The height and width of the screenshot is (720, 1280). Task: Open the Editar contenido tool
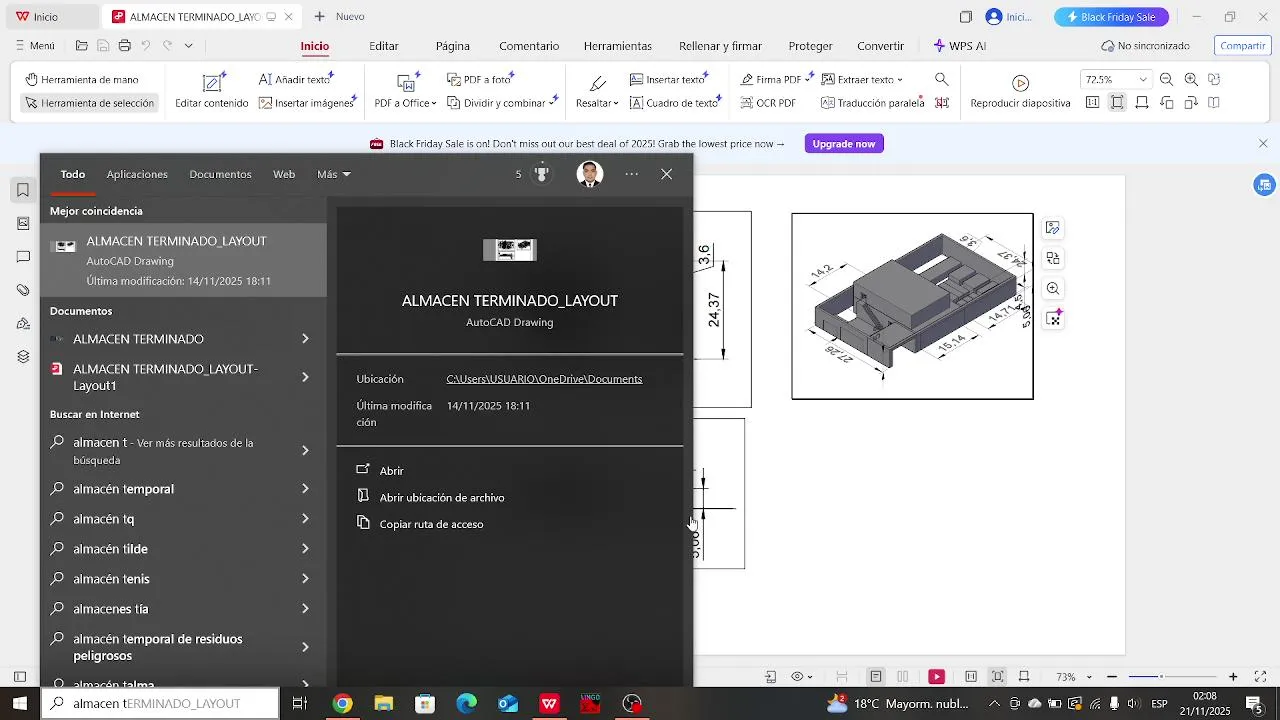[212, 91]
